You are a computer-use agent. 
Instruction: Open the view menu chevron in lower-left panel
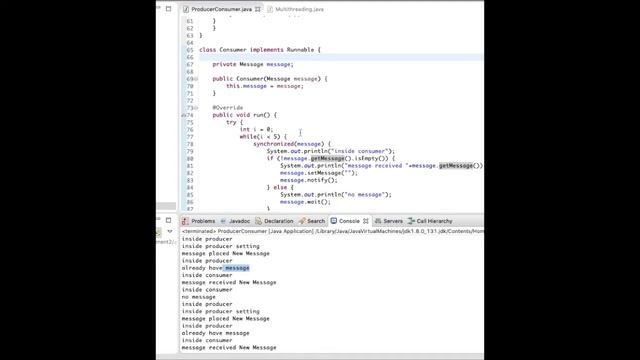(170, 231)
